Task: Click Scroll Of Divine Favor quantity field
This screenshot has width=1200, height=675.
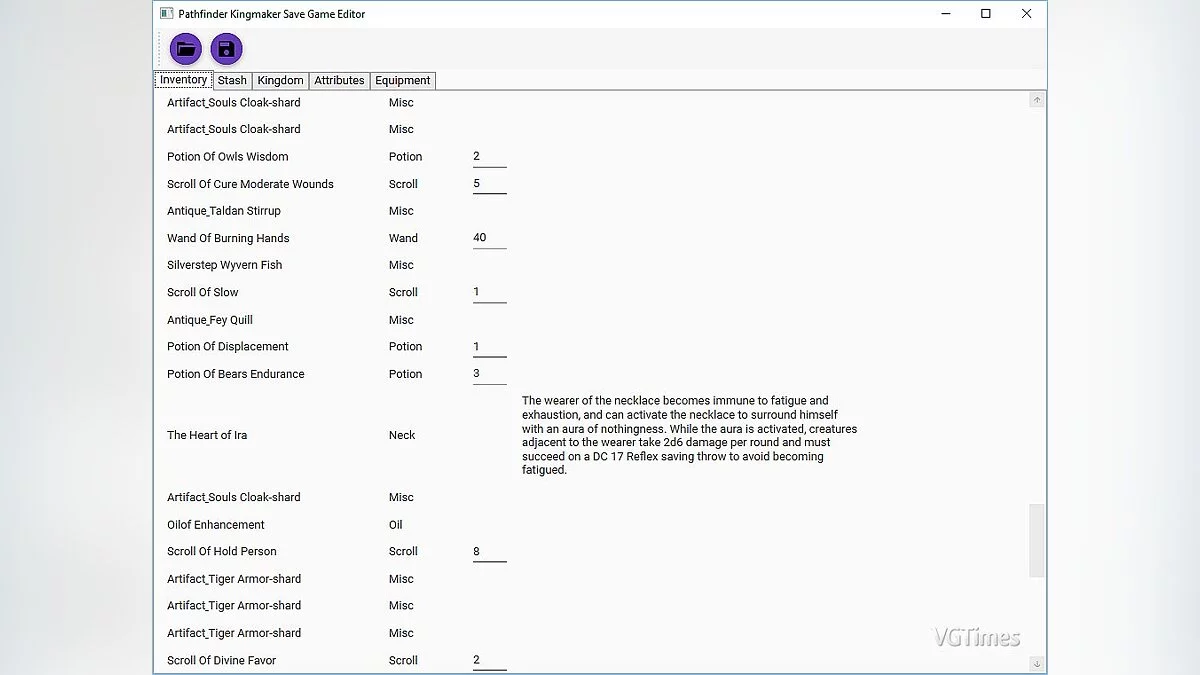Action: click(x=489, y=660)
